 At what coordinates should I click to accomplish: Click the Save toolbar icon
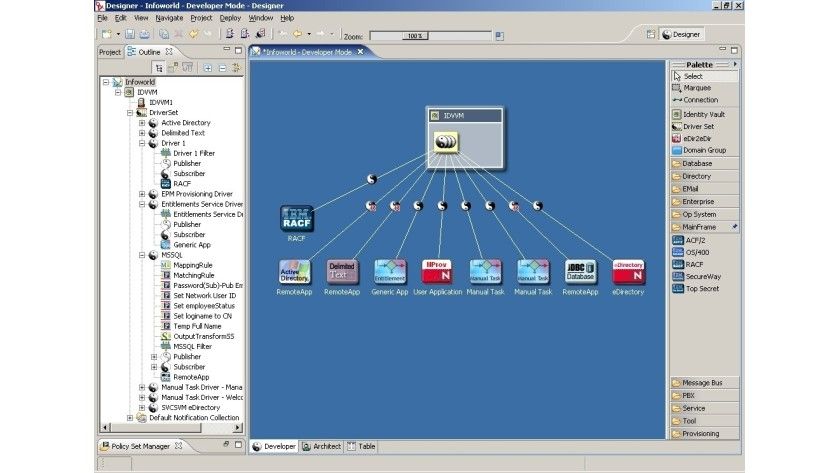[x=130, y=34]
